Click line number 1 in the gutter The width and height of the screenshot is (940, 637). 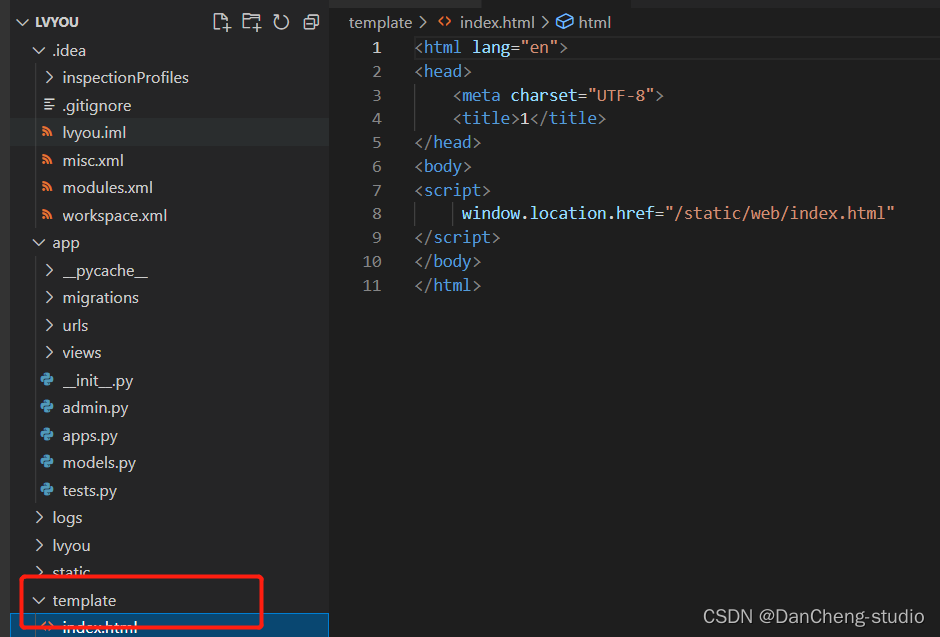click(x=376, y=47)
